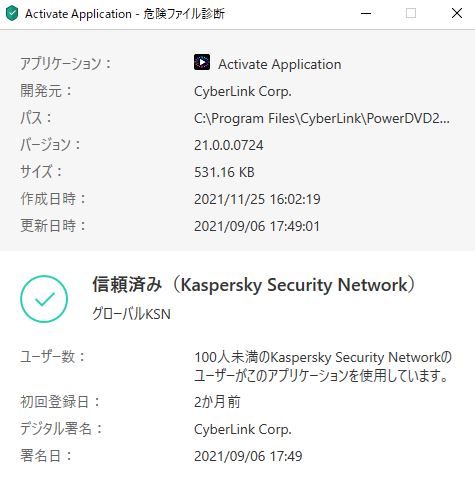The height and width of the screenshot is (481, 475).
Task: Click the Kaspersky shield icon in title bar
Action: pos(12,14)
